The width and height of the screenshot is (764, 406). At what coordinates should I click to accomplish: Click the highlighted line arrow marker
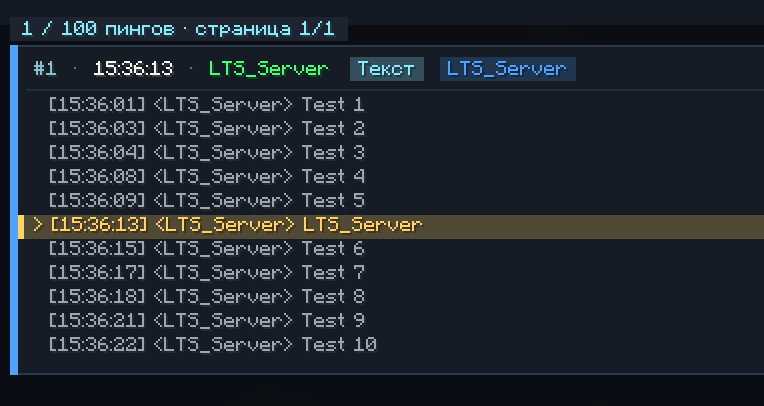pos(38,225)
